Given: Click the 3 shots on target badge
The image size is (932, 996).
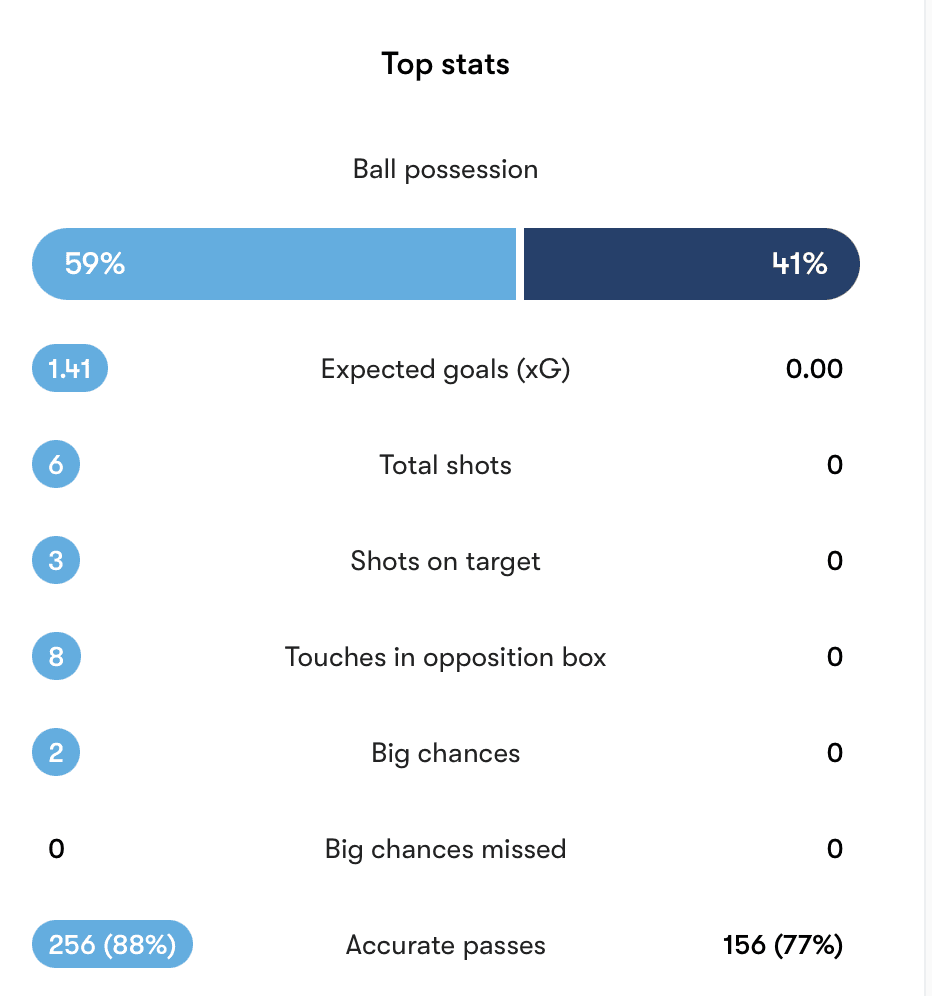Looking at the screenshot, I should [56, 560].
